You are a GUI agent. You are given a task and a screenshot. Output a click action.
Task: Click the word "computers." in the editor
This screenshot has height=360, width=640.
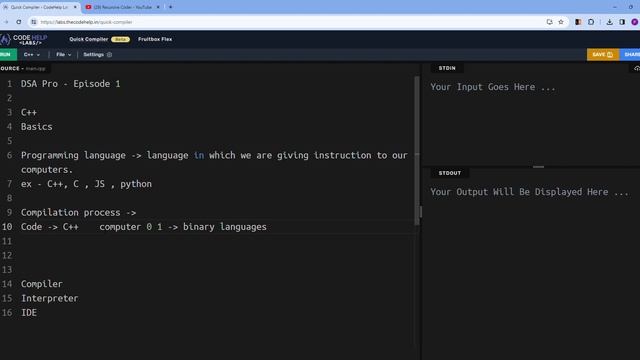[x=47, y=169]
